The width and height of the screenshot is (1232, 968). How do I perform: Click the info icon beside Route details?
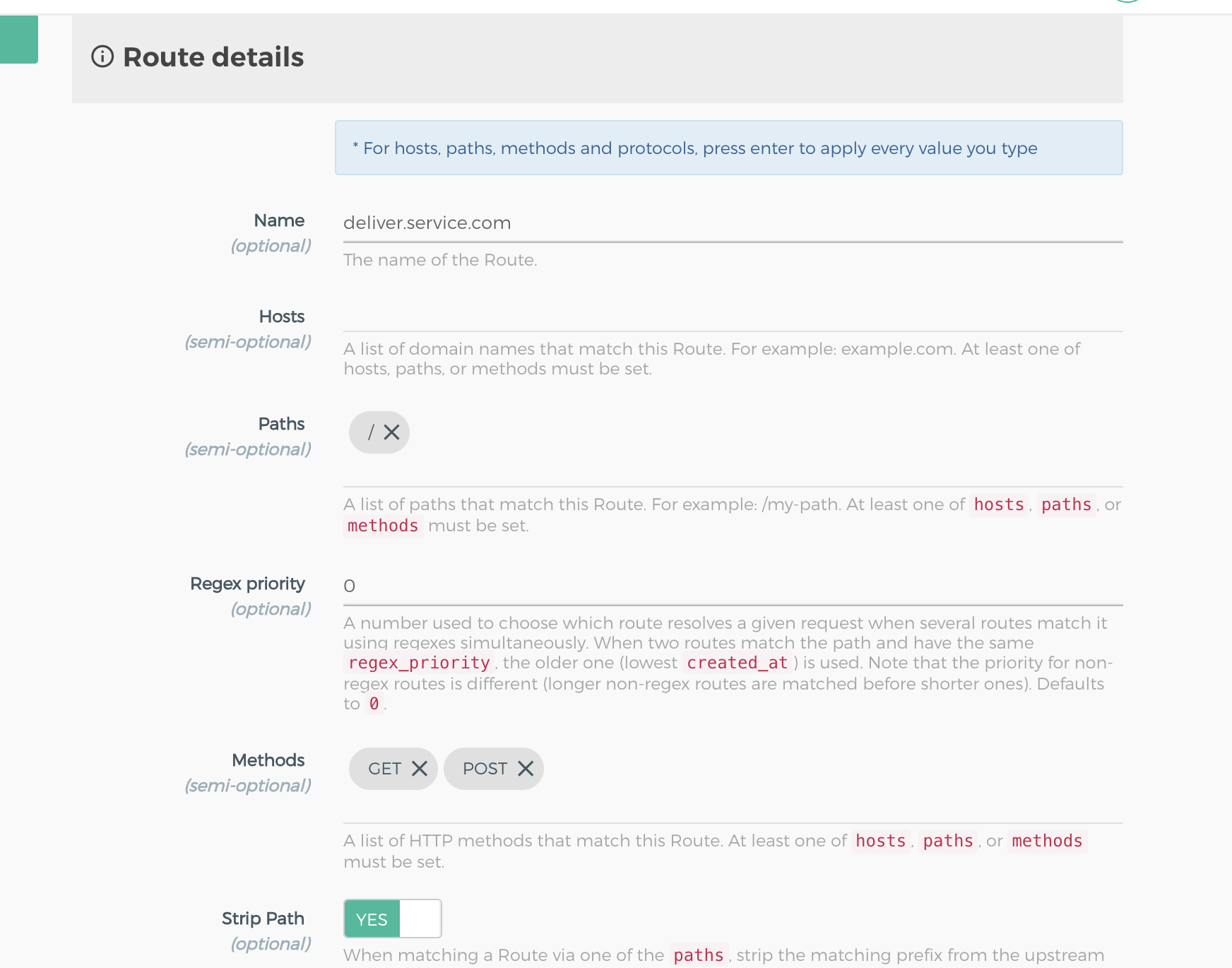tap(102, 57)
